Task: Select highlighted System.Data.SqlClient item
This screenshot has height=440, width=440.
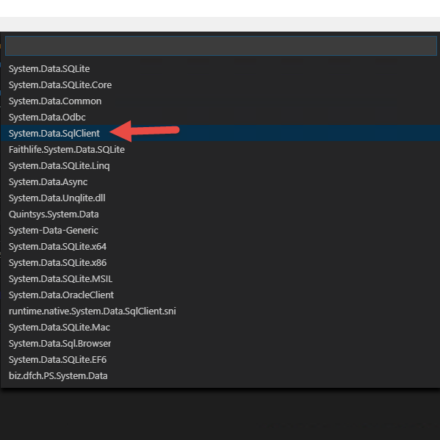Action: pos(220,133)
